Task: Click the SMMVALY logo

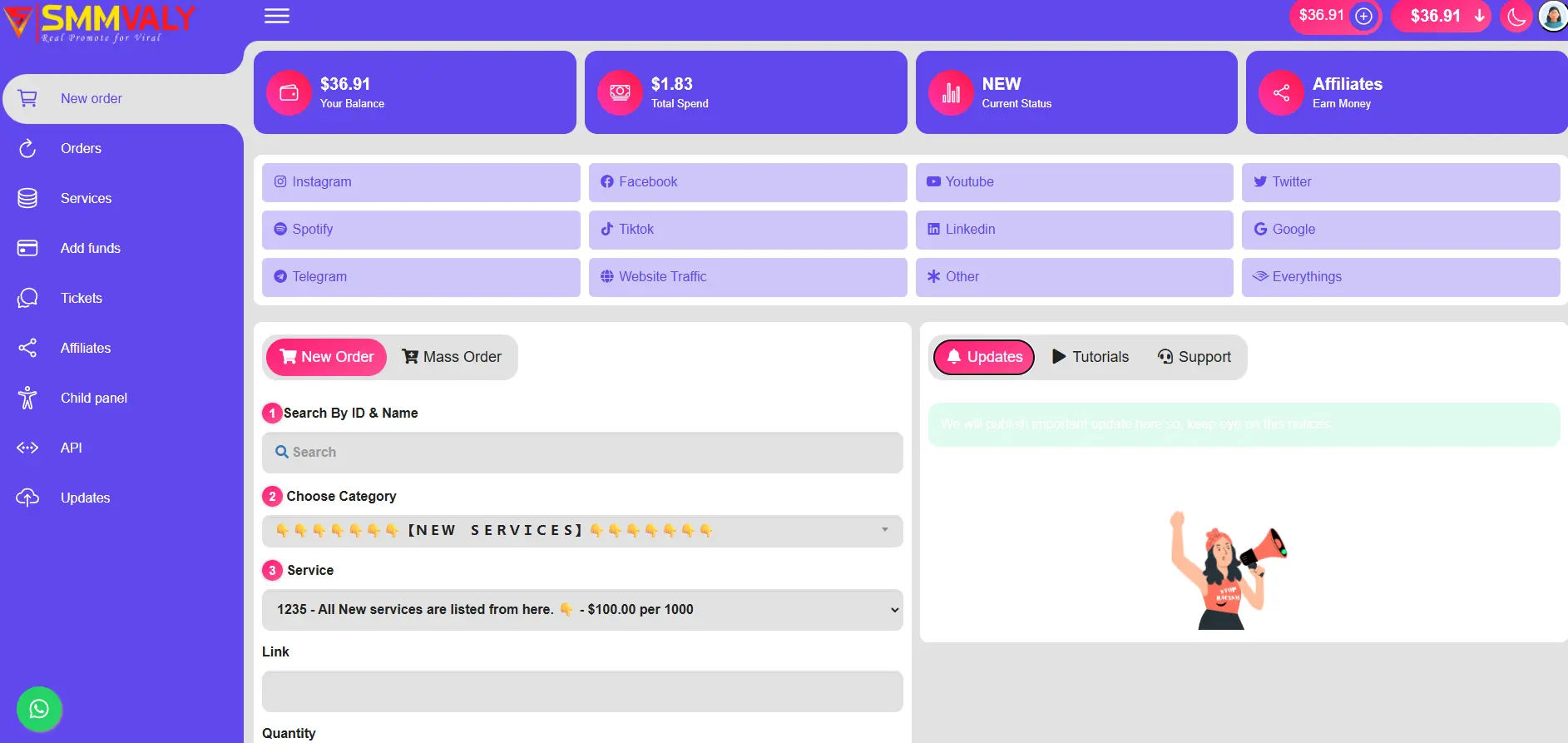Action: coord(99,22)
